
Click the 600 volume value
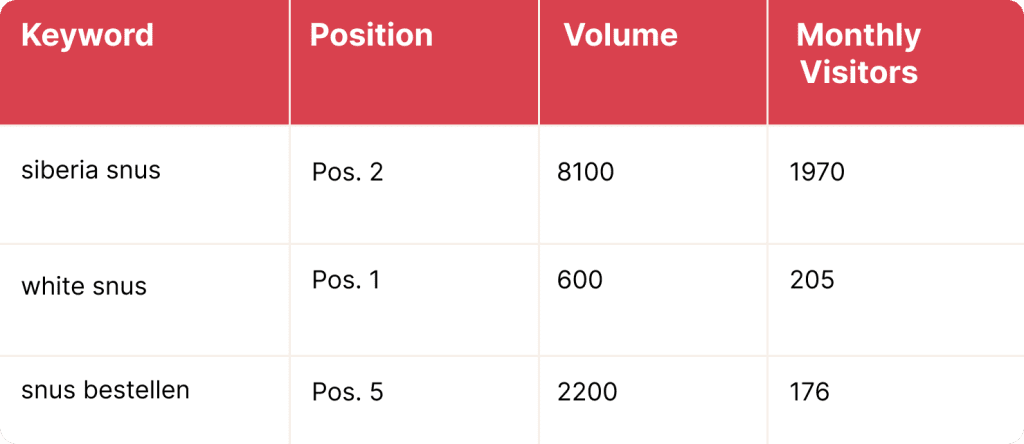(579, 281)
